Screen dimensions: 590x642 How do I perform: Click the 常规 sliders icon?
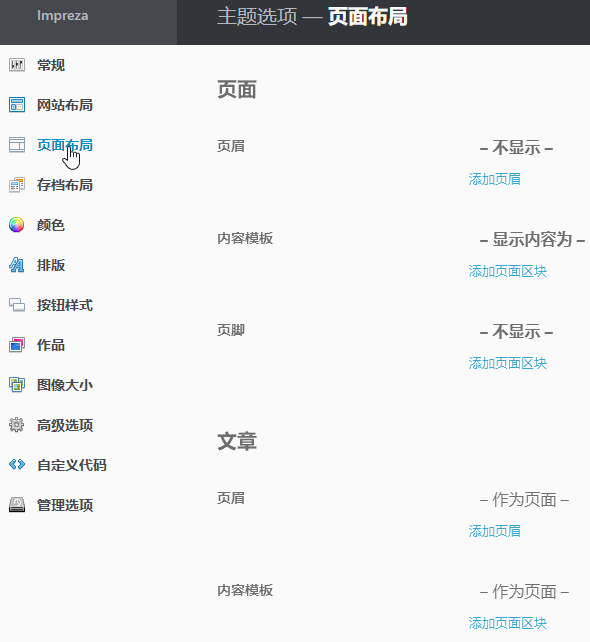(17, 65)
